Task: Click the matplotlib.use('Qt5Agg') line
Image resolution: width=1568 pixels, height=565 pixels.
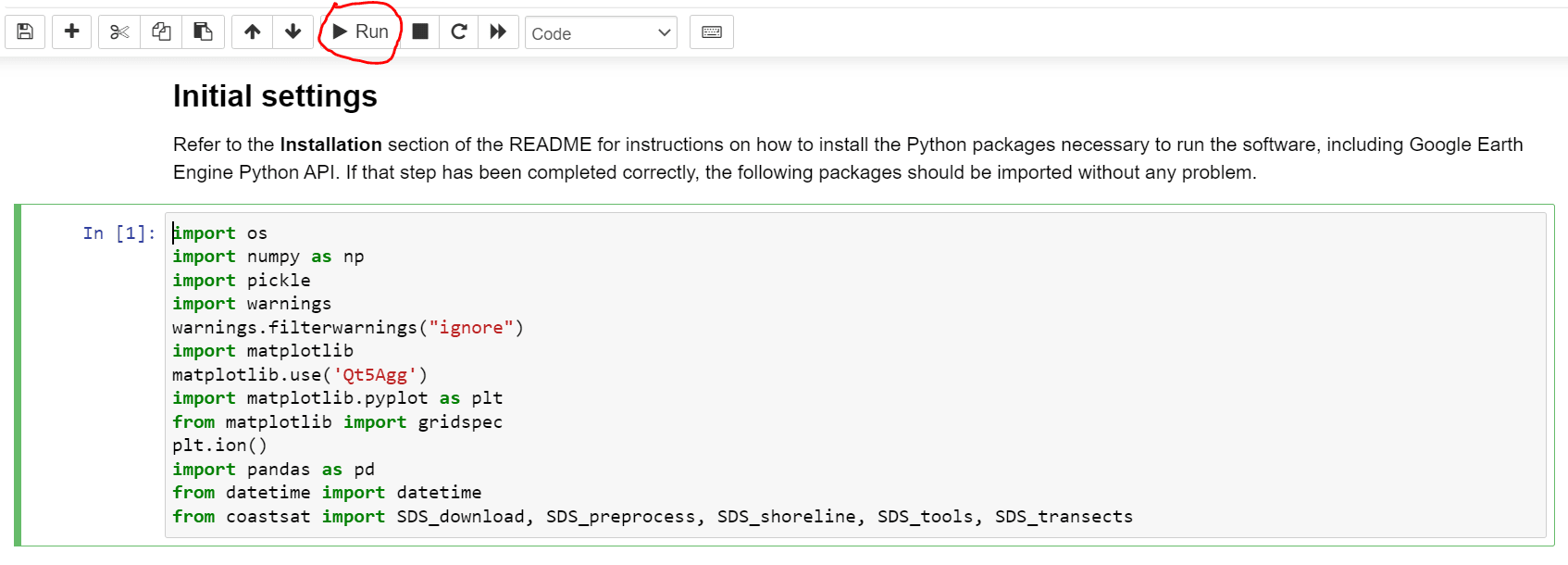Action: [x=299, y=375]
